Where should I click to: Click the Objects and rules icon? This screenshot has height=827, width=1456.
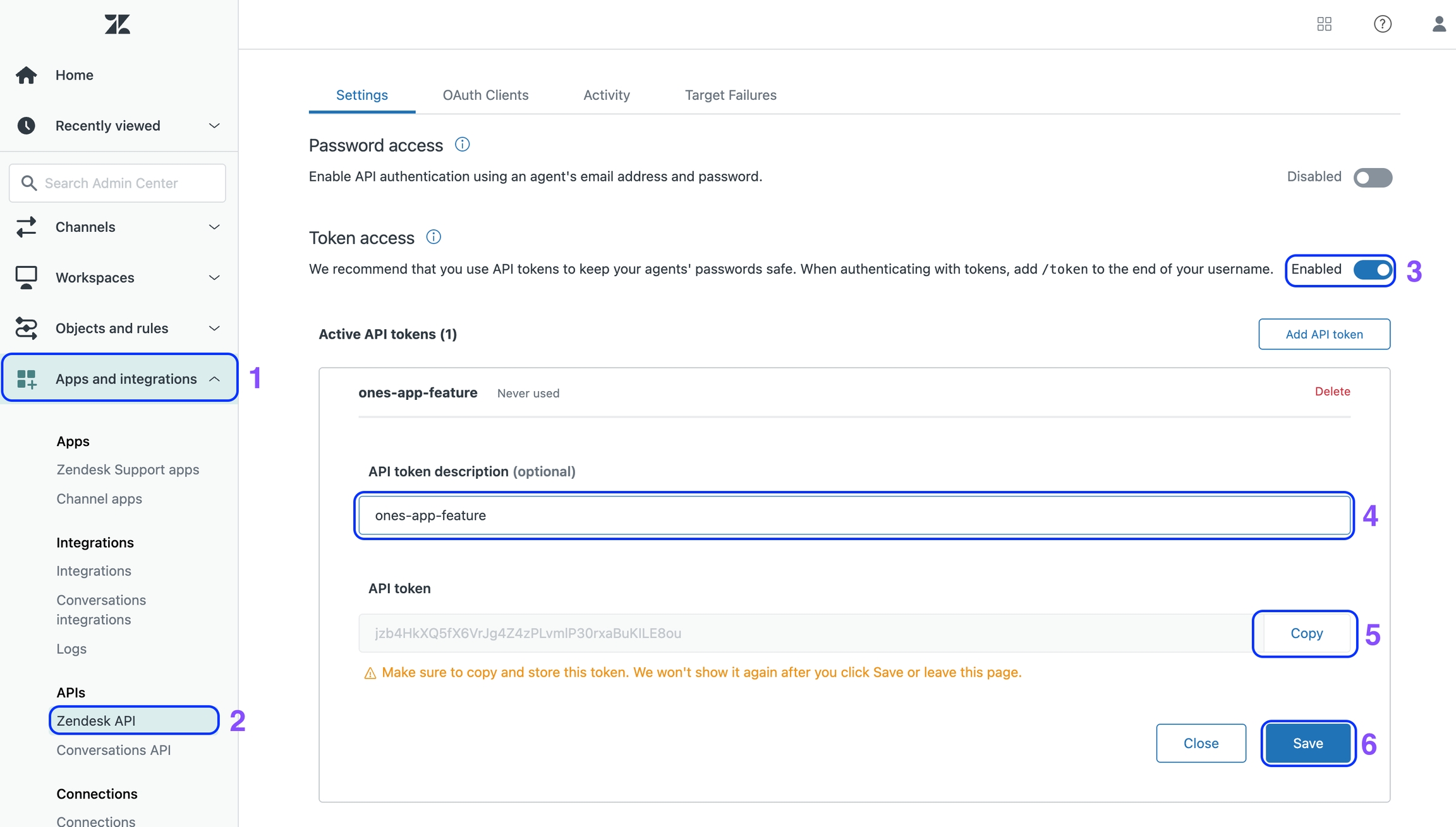tap(26, 328)
